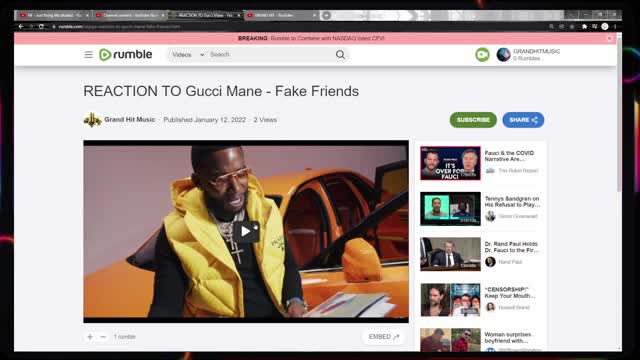Viewport: 640px width, 360px height.
Task: Open the Share button
Action: (523, 120)
